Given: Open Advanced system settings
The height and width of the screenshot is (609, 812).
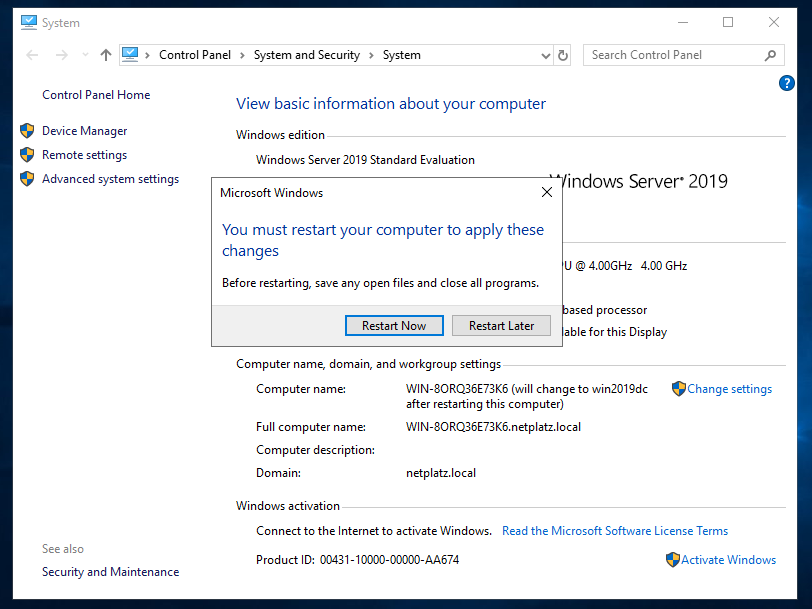Looking at the screenshot, I should point(110,179).
